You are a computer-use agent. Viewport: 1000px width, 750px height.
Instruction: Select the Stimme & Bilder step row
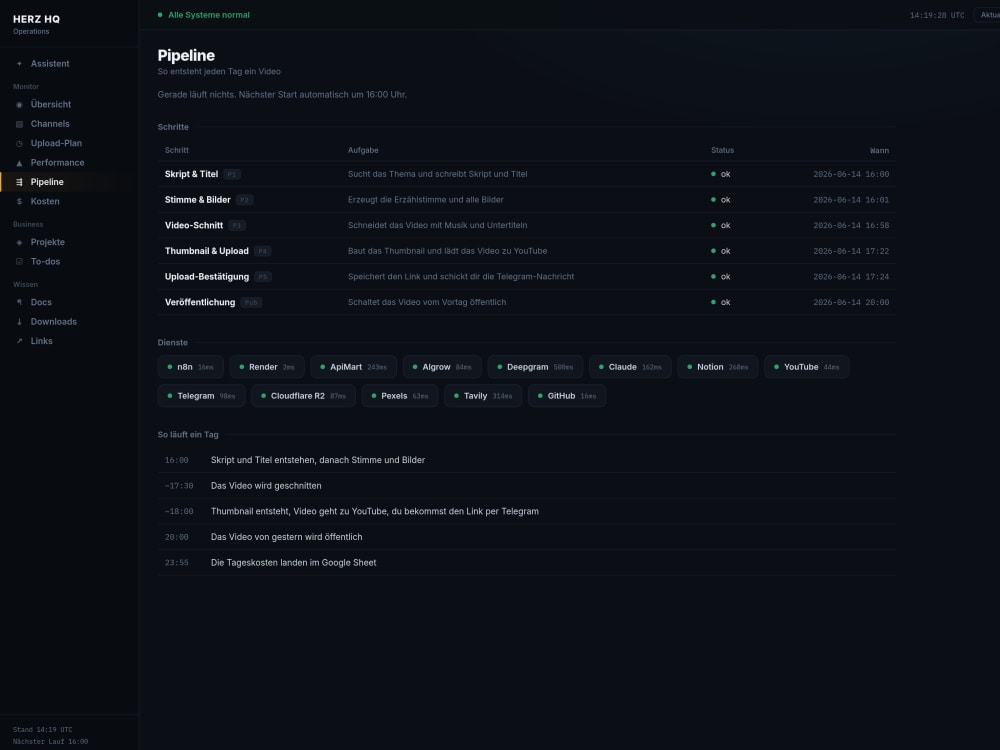pyautogui.click(x=526, y=200)
